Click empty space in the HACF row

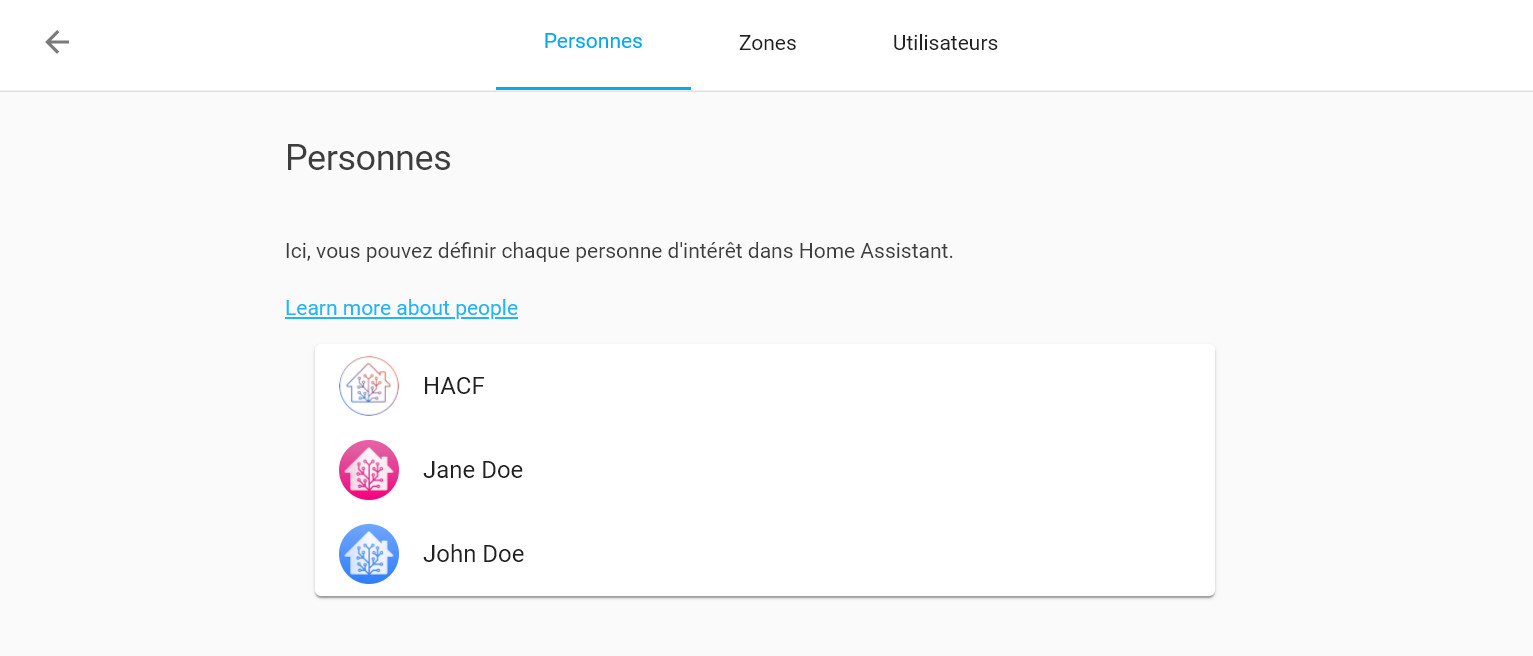pyautogui.click(x=850, y=386)
